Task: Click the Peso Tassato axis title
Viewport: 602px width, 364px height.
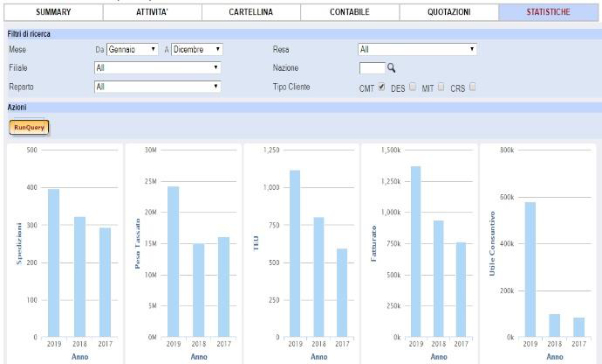Action: [x=137, y=243]
